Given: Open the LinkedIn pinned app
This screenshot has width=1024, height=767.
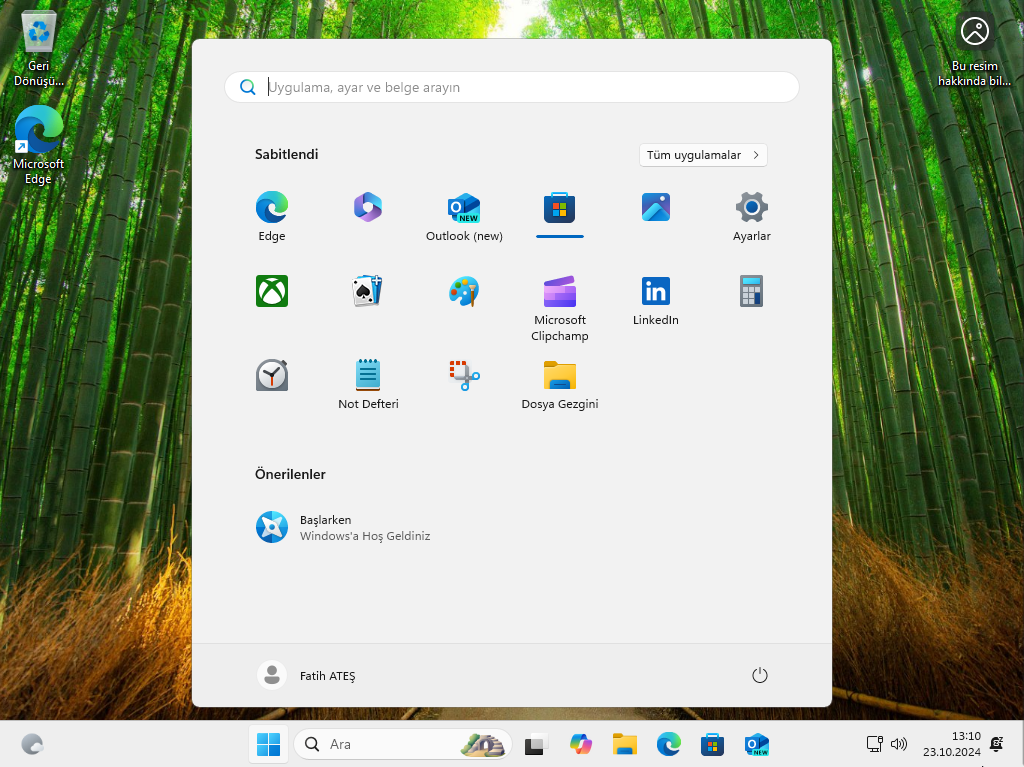Looking at the screenshot, I should pos(655,291).
